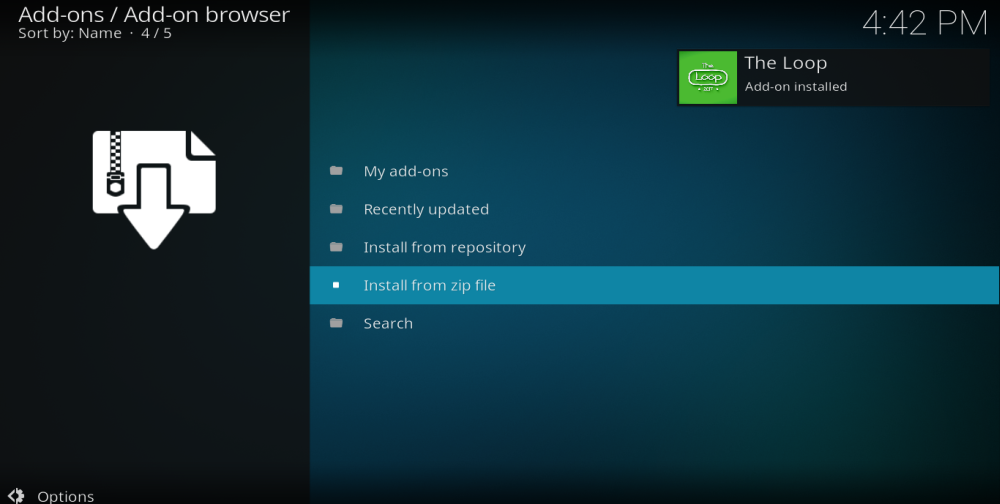Click the large zip file download icon
This screenshot has height=504, width=1000.
(154, 189)
